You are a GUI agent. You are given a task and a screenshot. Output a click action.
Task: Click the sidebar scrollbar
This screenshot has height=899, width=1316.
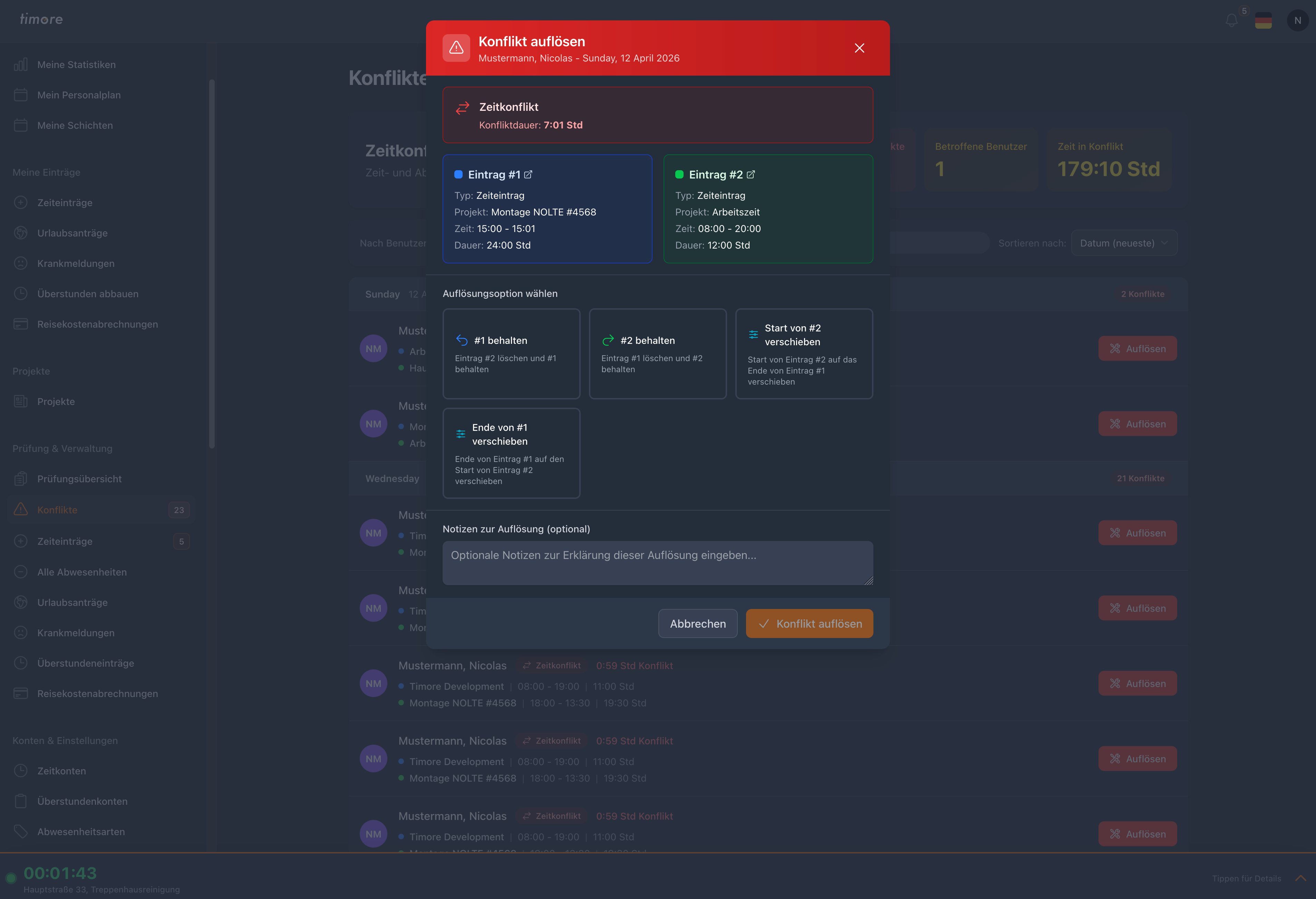[x=212, y=263]
